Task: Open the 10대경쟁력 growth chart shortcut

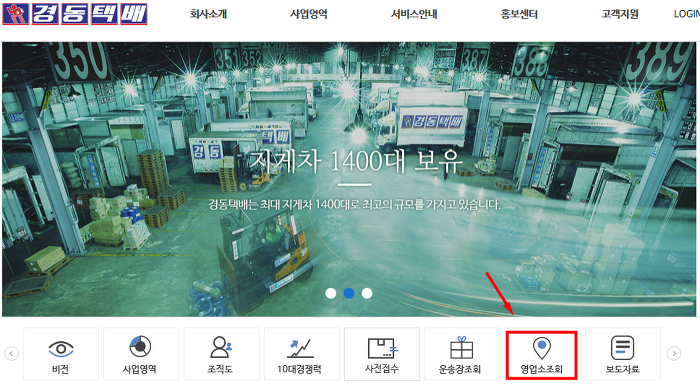Action: (x=302, y=354)
